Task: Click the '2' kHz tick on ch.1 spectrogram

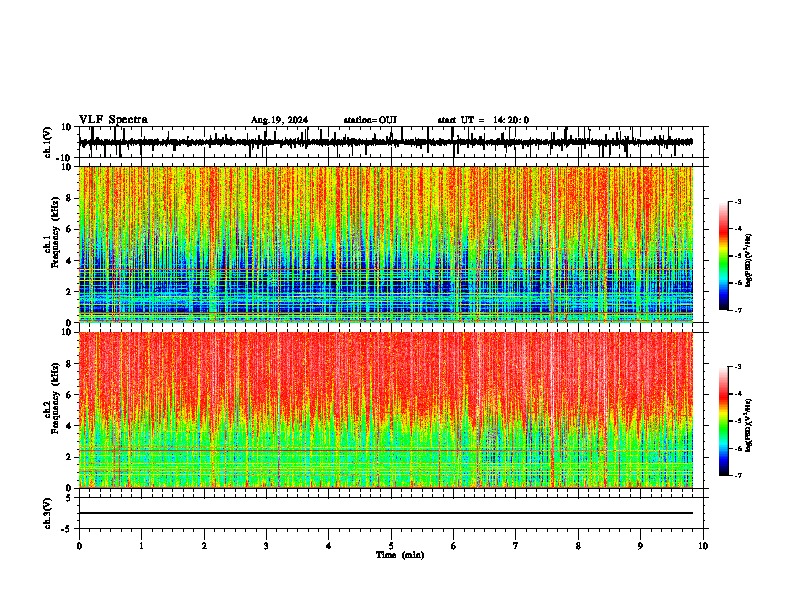Action: point(69,292)
